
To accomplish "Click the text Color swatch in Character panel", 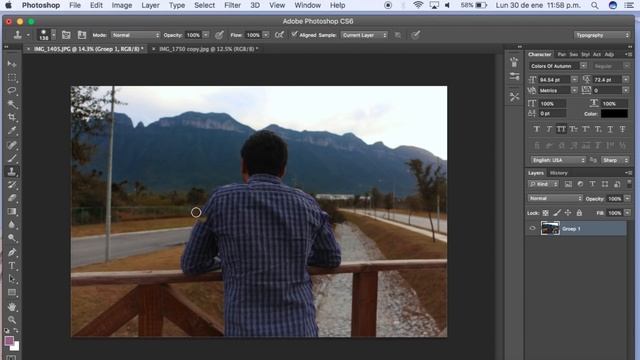I will click(x=614, y=114).
